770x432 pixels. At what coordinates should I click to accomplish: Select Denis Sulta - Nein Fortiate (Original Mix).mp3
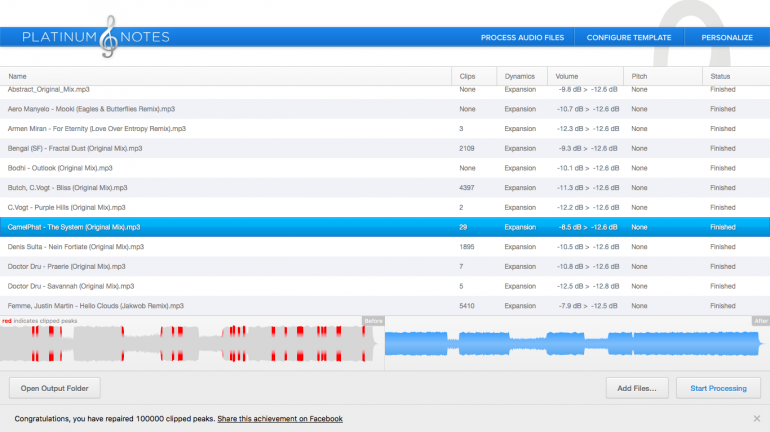(385, 246)
